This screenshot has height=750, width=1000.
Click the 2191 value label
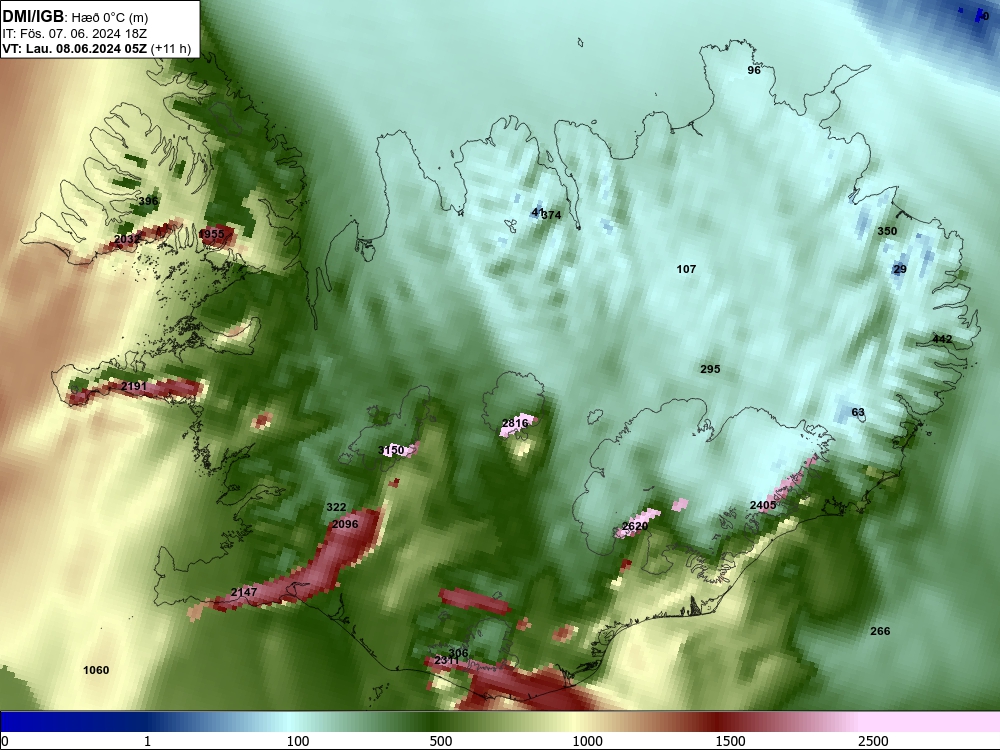(134, 386)
